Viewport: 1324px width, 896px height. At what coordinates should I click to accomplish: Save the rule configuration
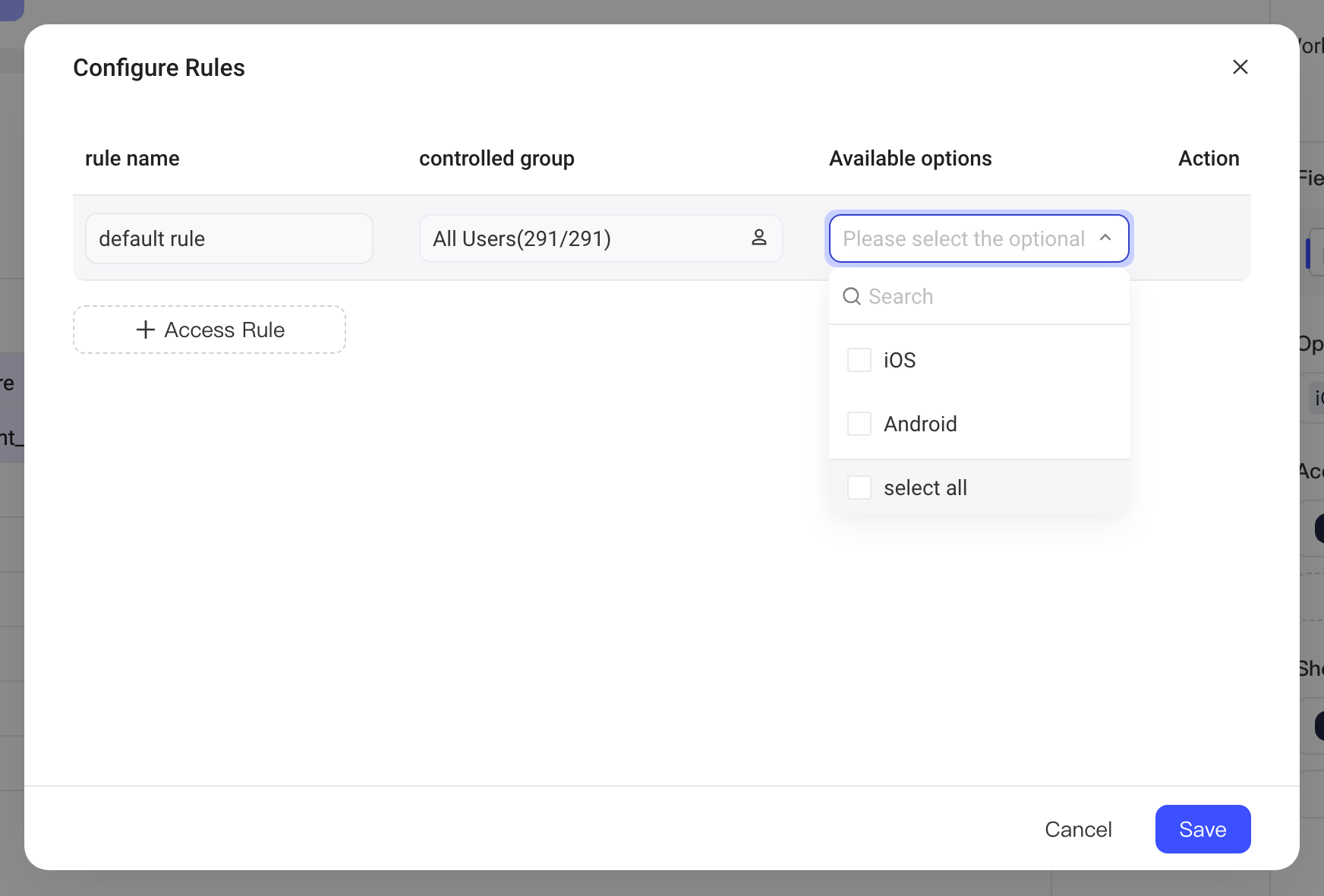point(1203,829)
